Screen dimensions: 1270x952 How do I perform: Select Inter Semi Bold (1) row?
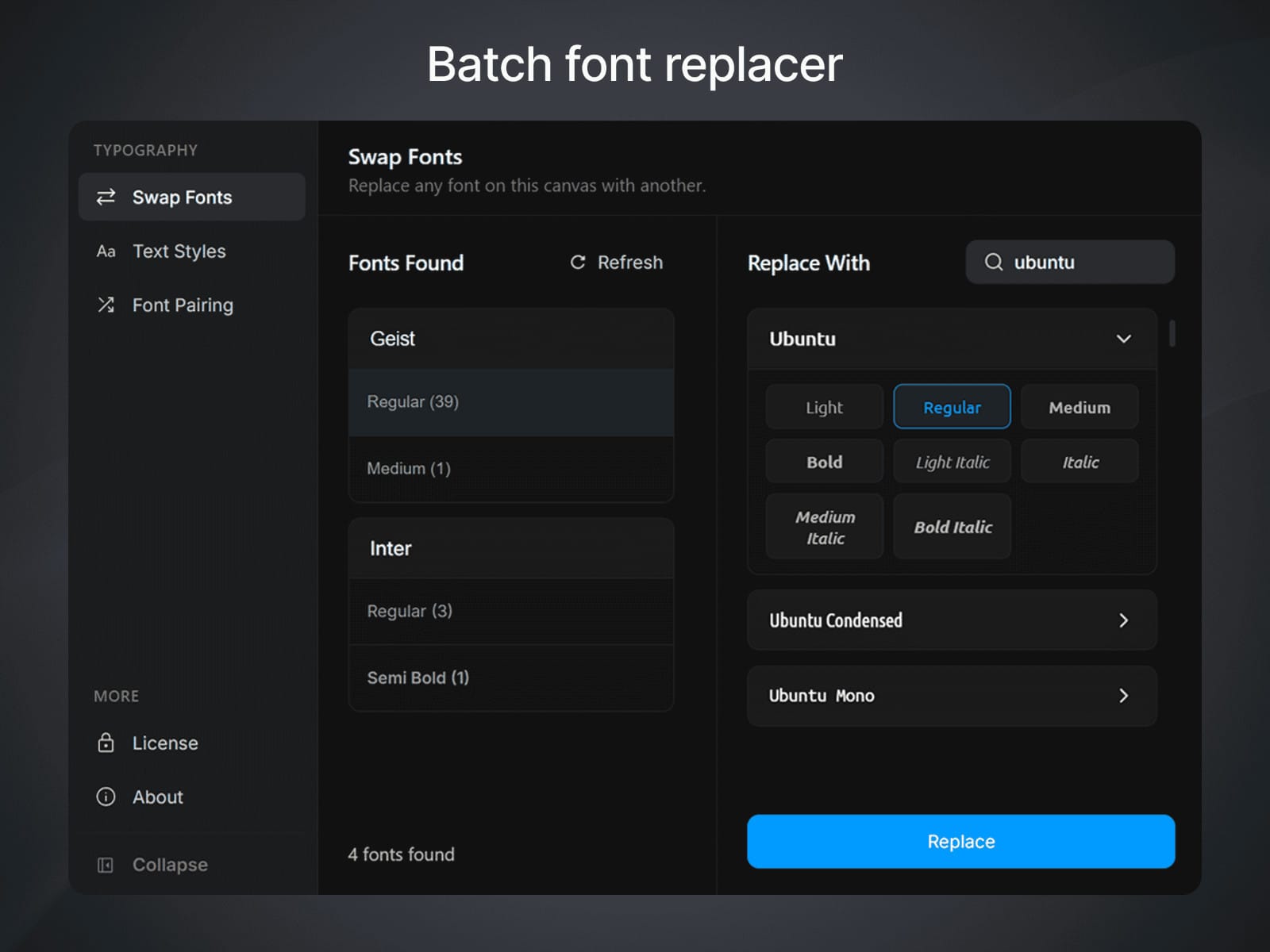pyautogui.click(x=511, y=678)
